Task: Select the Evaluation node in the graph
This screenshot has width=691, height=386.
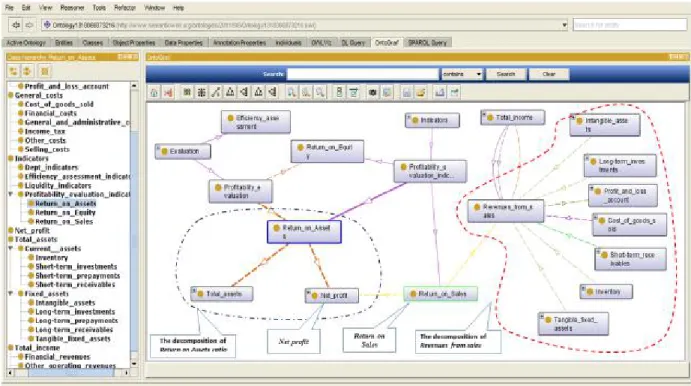Action: (x=183, y=151)
